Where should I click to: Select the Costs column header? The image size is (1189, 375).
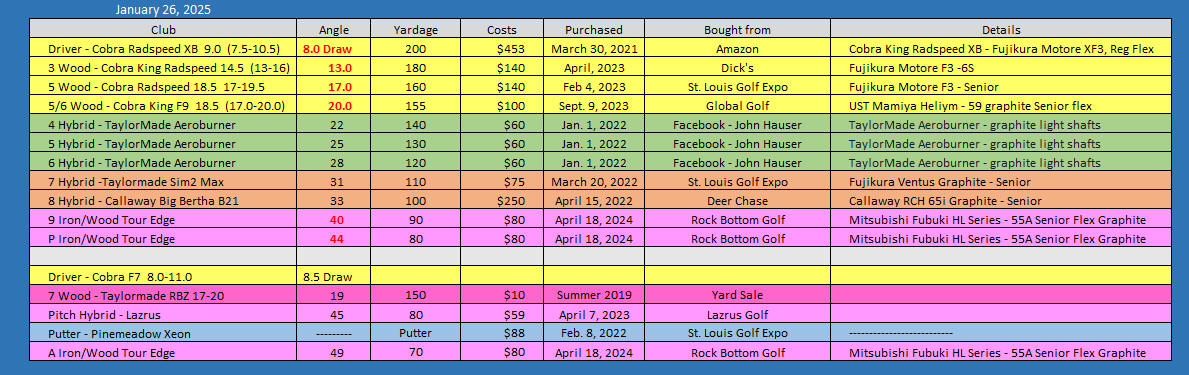[501, 30]
